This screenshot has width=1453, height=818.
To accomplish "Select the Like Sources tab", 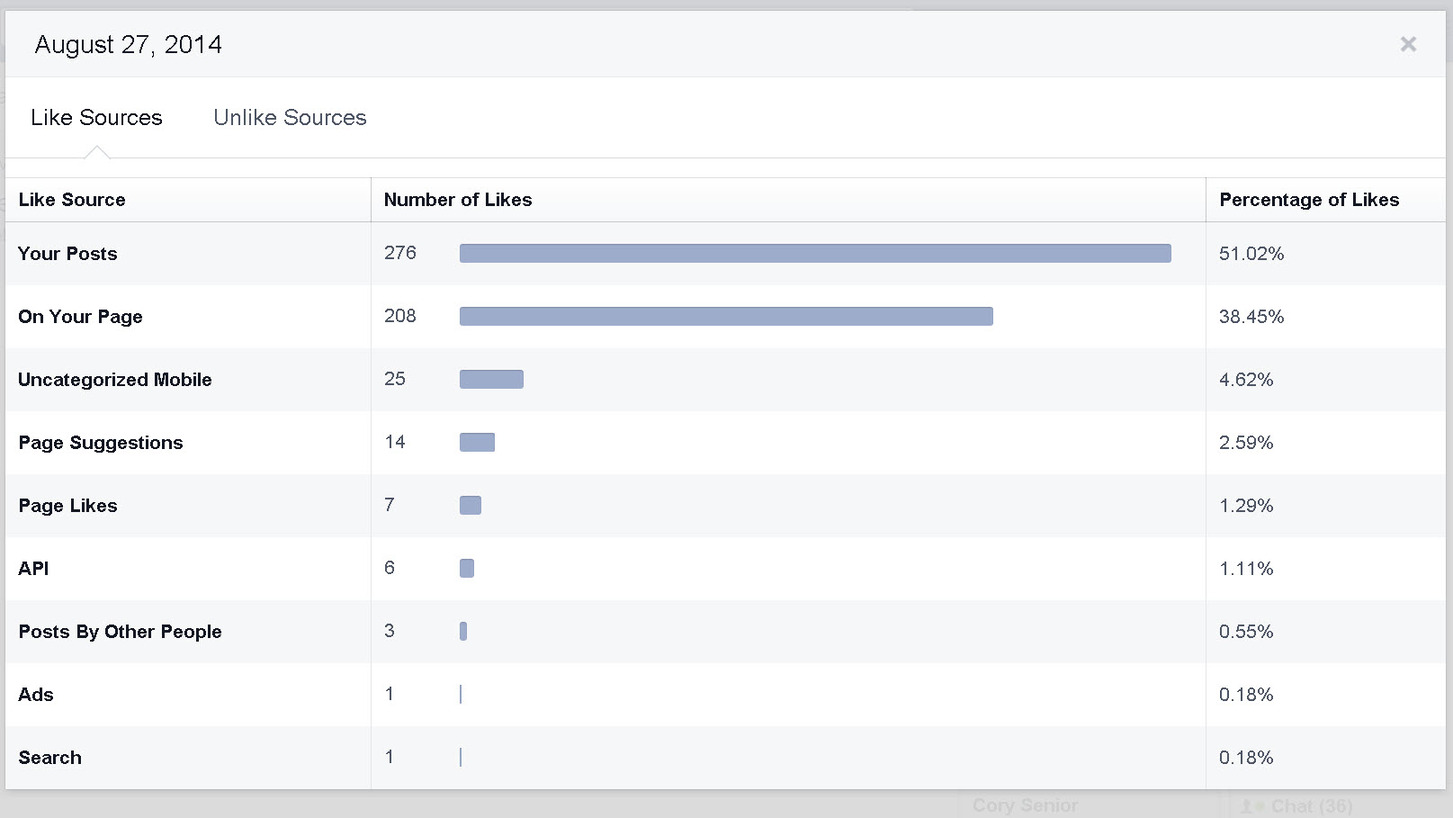I will (96, 117).
